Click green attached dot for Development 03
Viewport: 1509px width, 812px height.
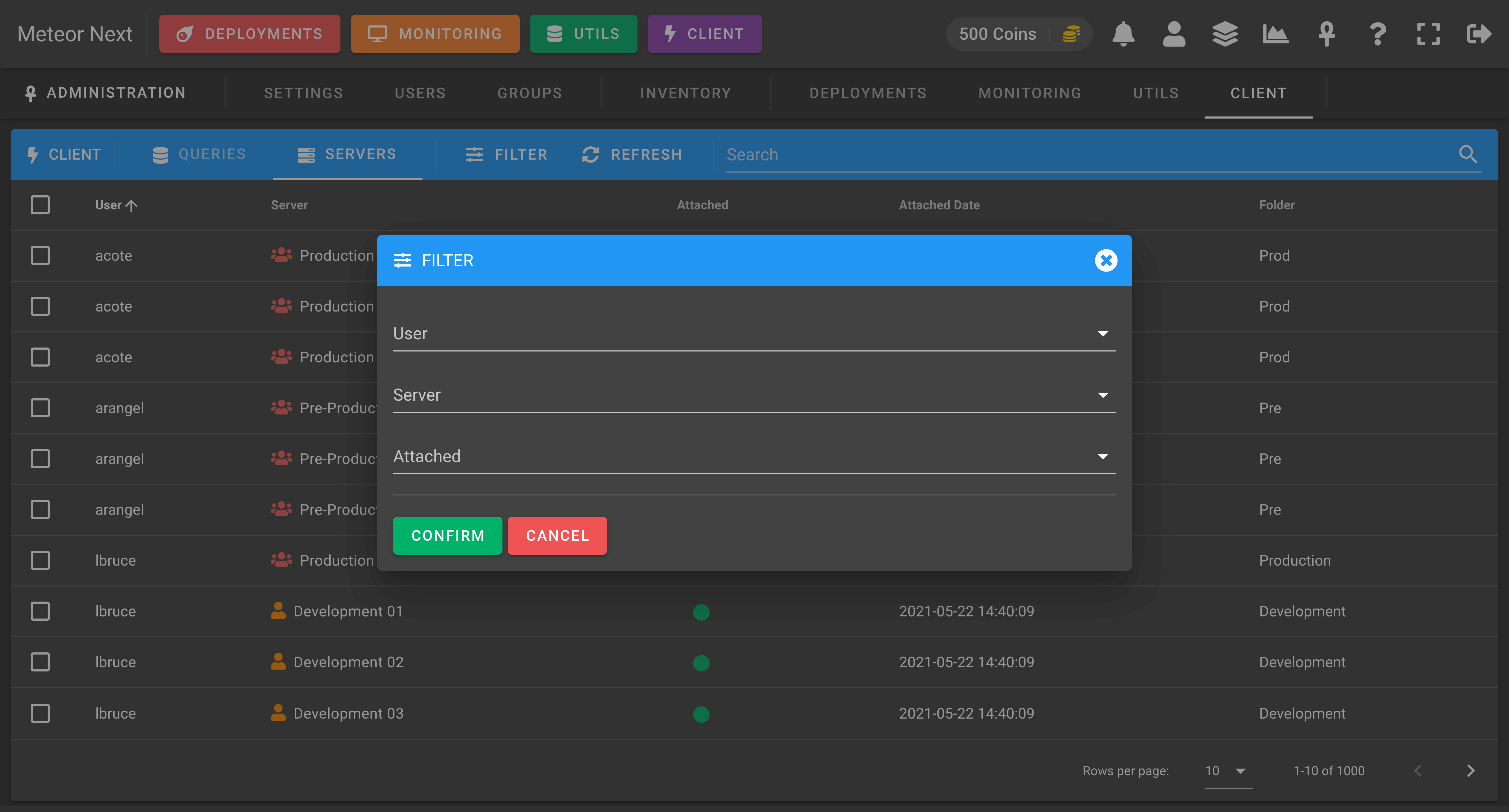pyautogui.click(x=701, y=714)
